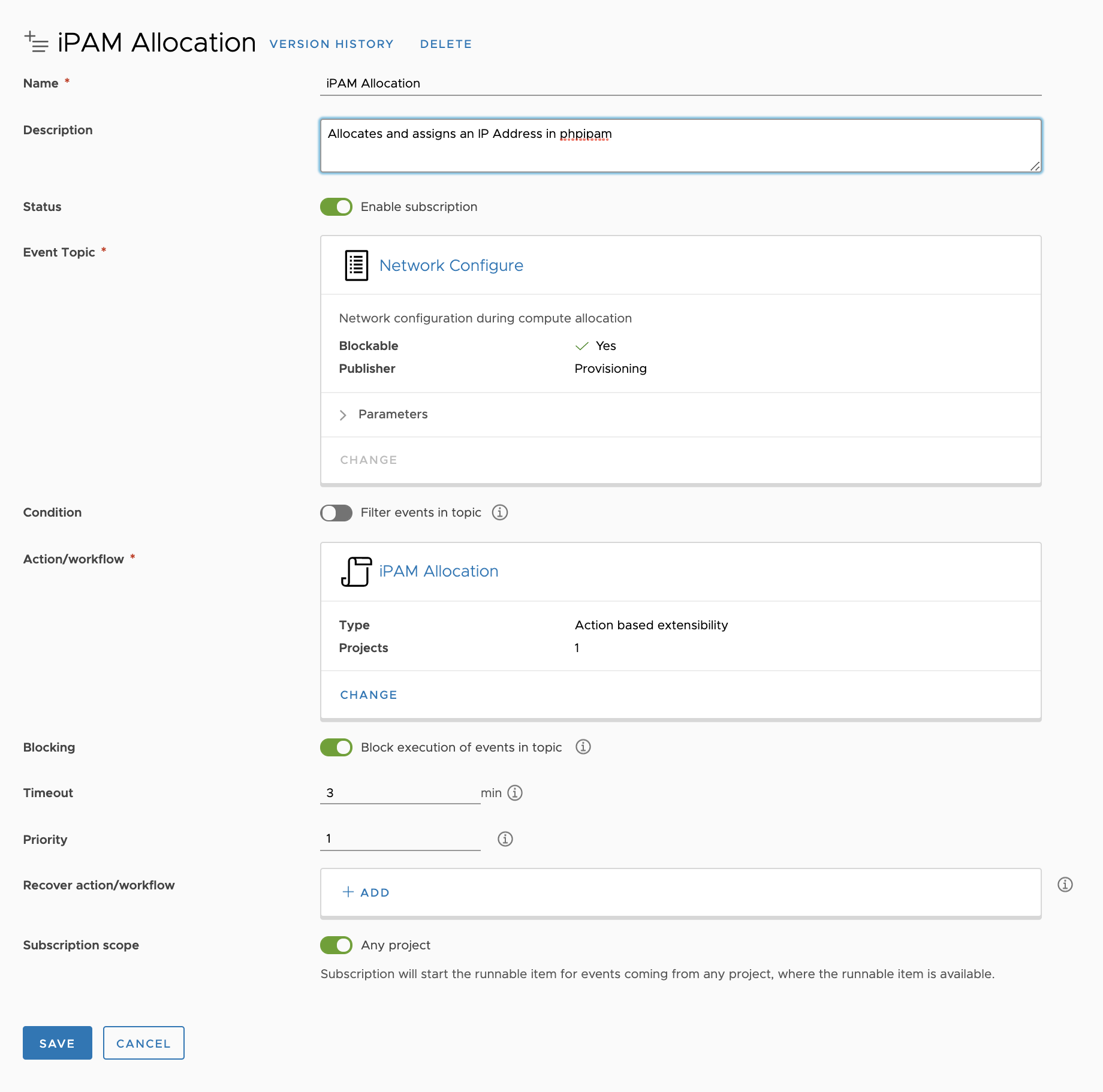This screenshot has height=1092, width=1103.
Task: Turn on Filter events in topic
Action: [336, 512]
